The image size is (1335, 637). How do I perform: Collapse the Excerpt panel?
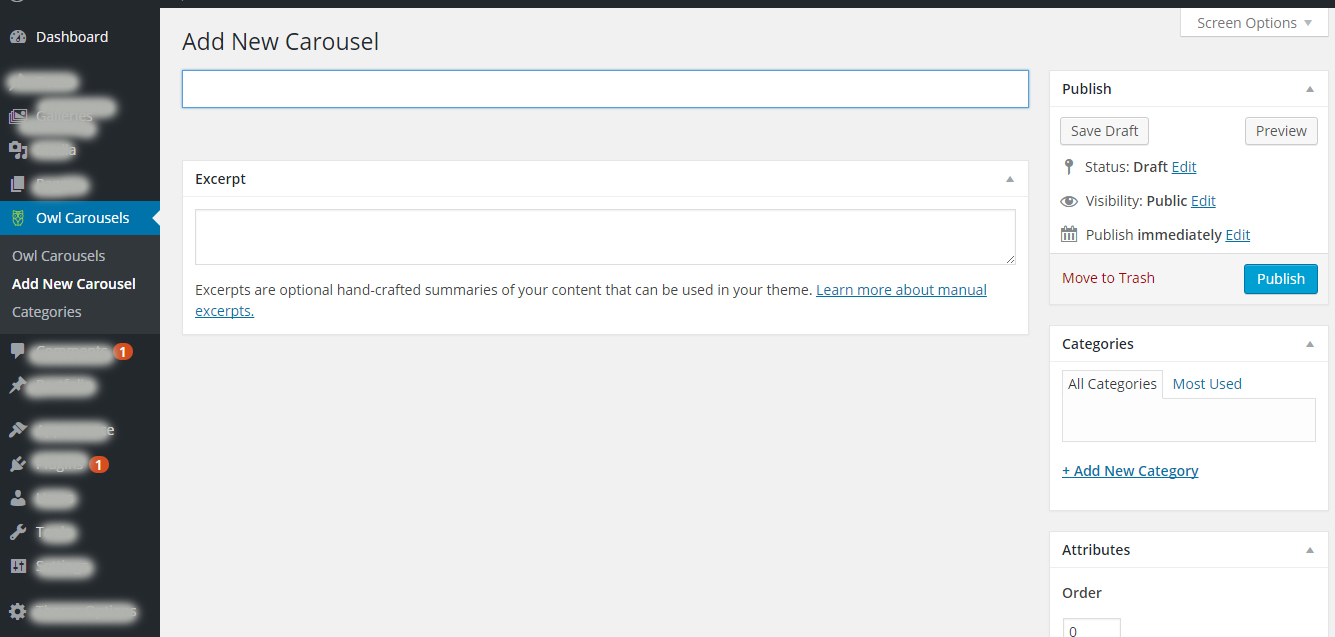tap(1010, 179)
